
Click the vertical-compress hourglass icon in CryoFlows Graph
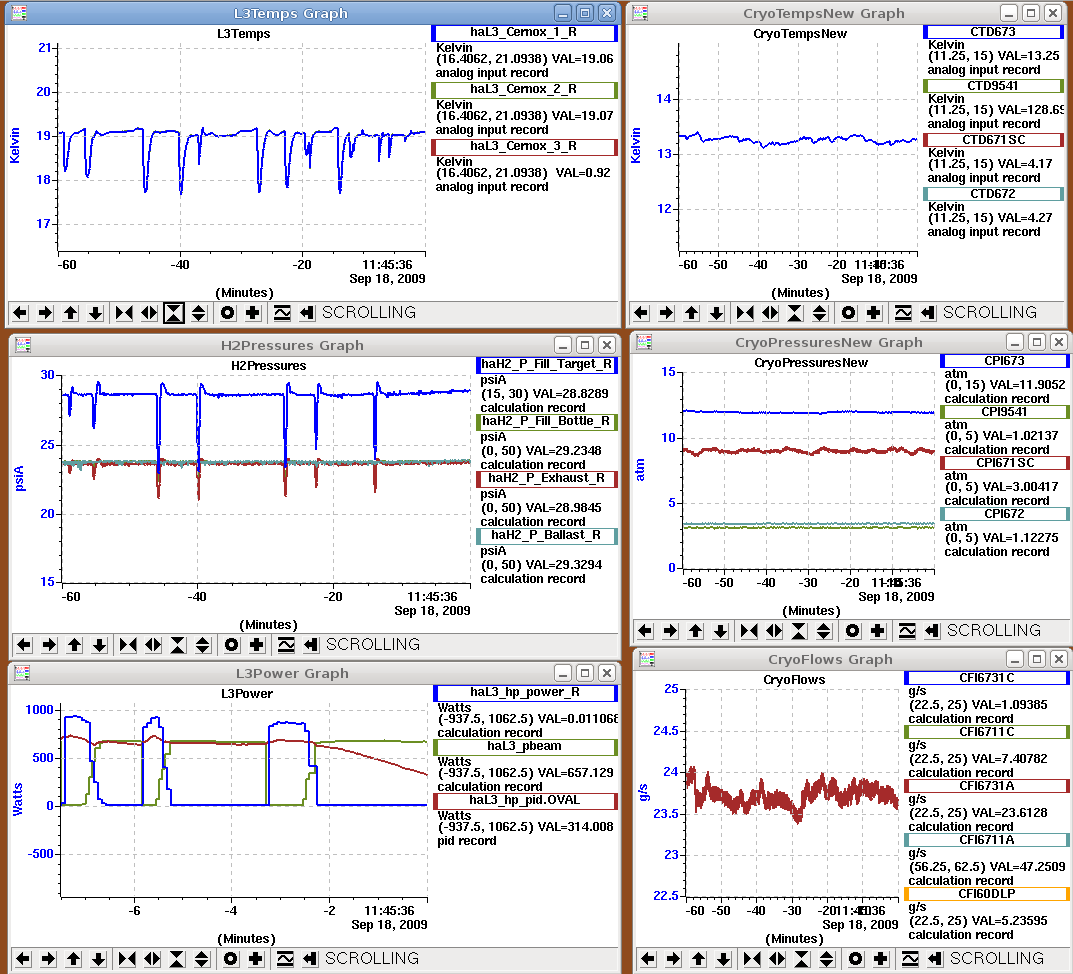pos(802,959)
